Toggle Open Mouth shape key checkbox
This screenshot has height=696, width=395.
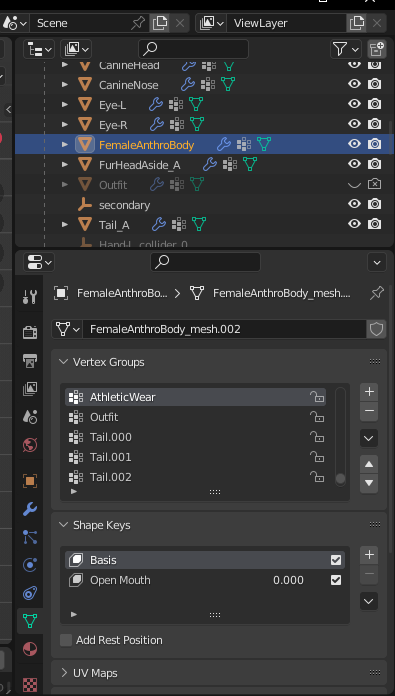[x=336, y=580]
